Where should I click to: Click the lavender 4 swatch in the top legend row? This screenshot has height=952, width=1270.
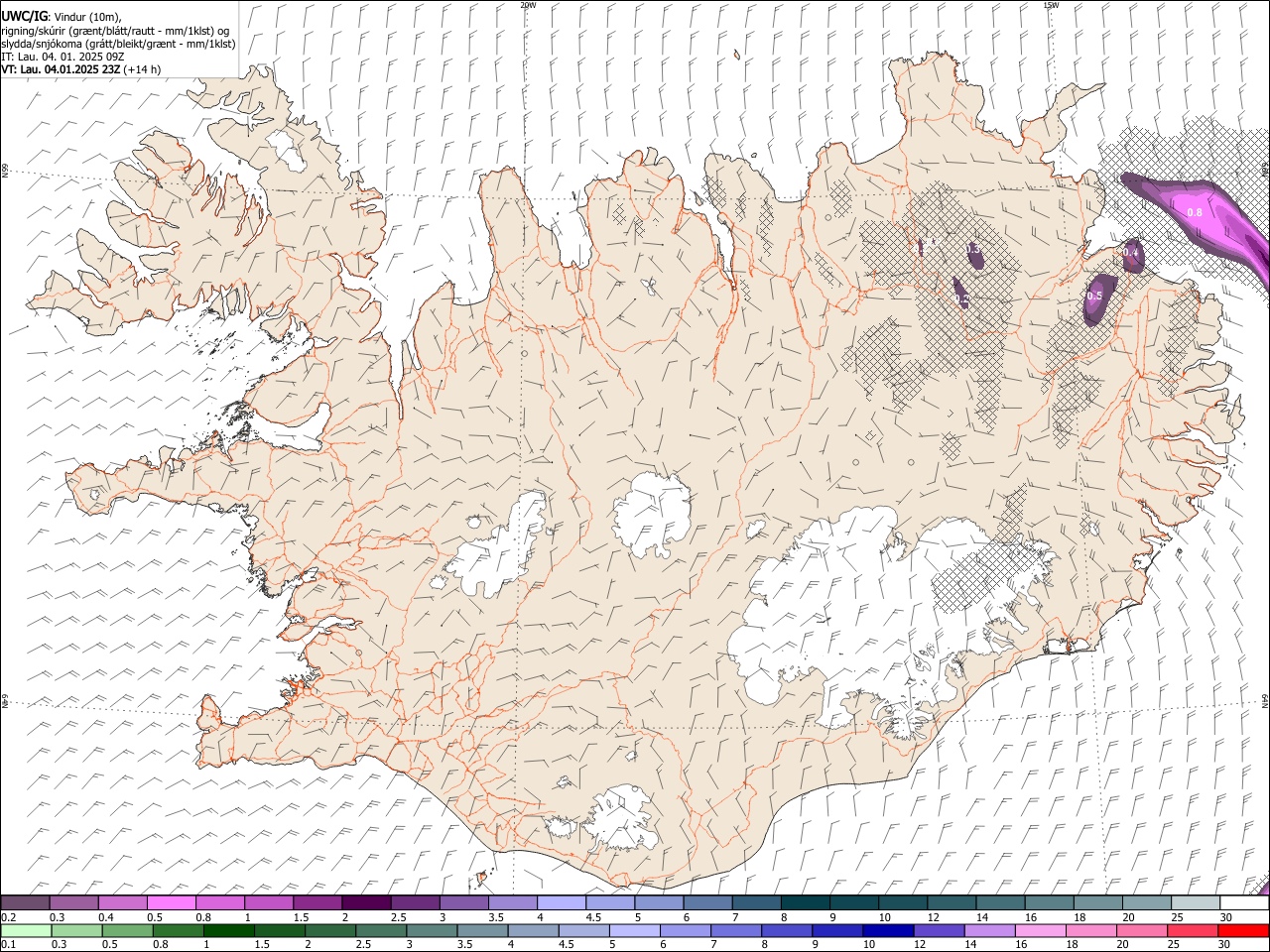click(562, 902)
